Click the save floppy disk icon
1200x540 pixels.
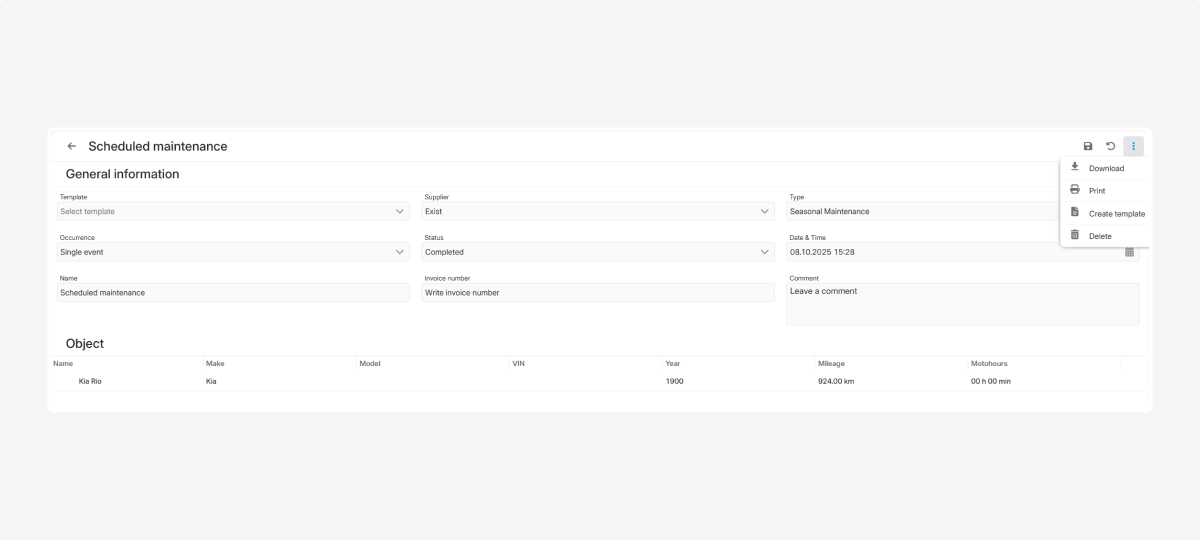click(x=1088, y=146)
